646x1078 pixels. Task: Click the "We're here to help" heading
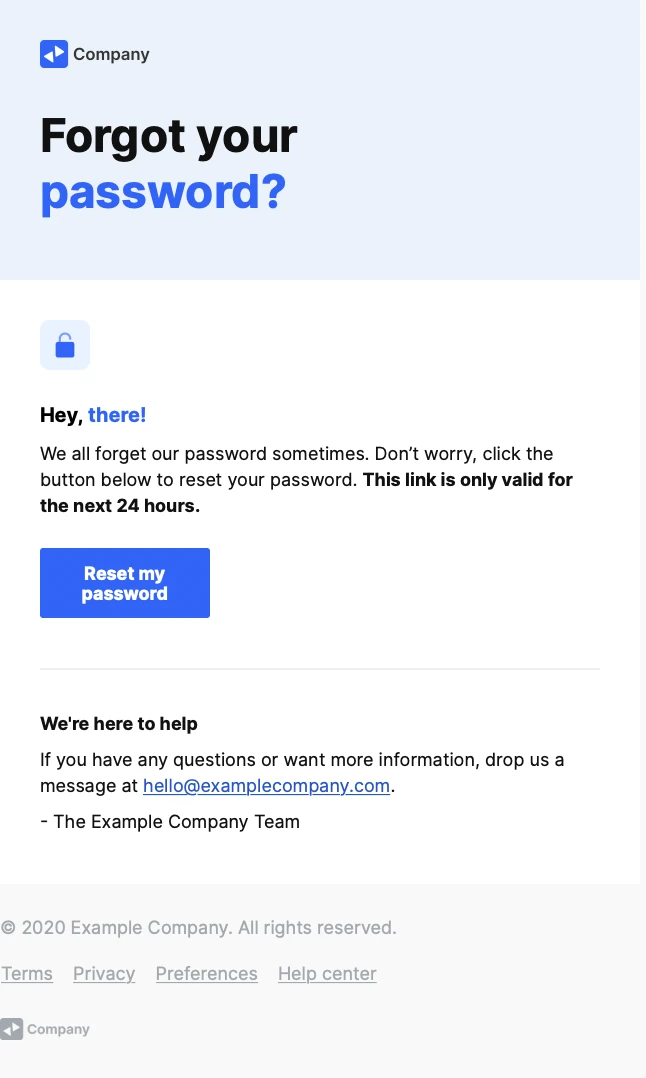tap(119, 724)
